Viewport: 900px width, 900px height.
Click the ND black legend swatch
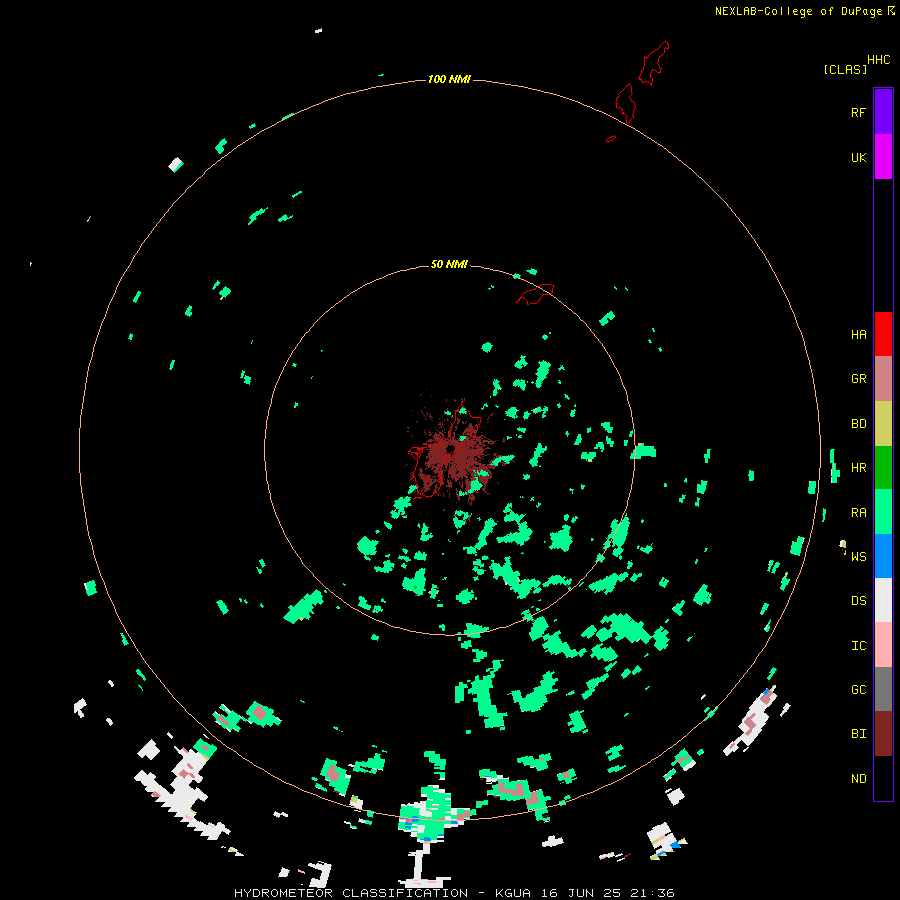883,778
